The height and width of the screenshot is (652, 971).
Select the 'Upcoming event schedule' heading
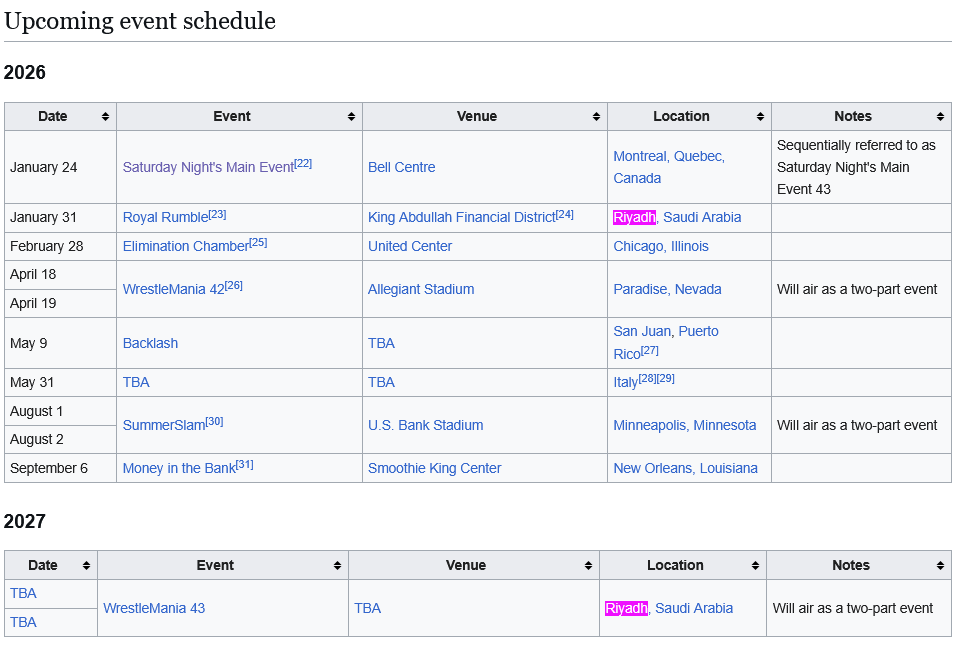[x=140, y=21]
